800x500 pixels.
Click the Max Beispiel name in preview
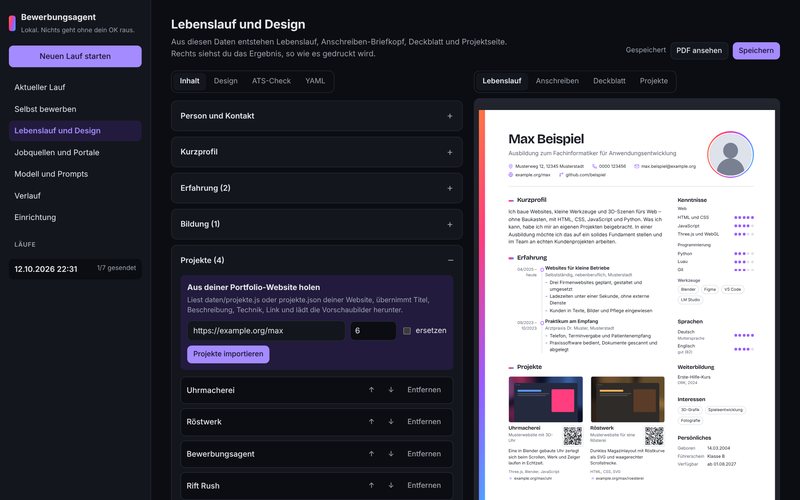(x=546, y=139)
